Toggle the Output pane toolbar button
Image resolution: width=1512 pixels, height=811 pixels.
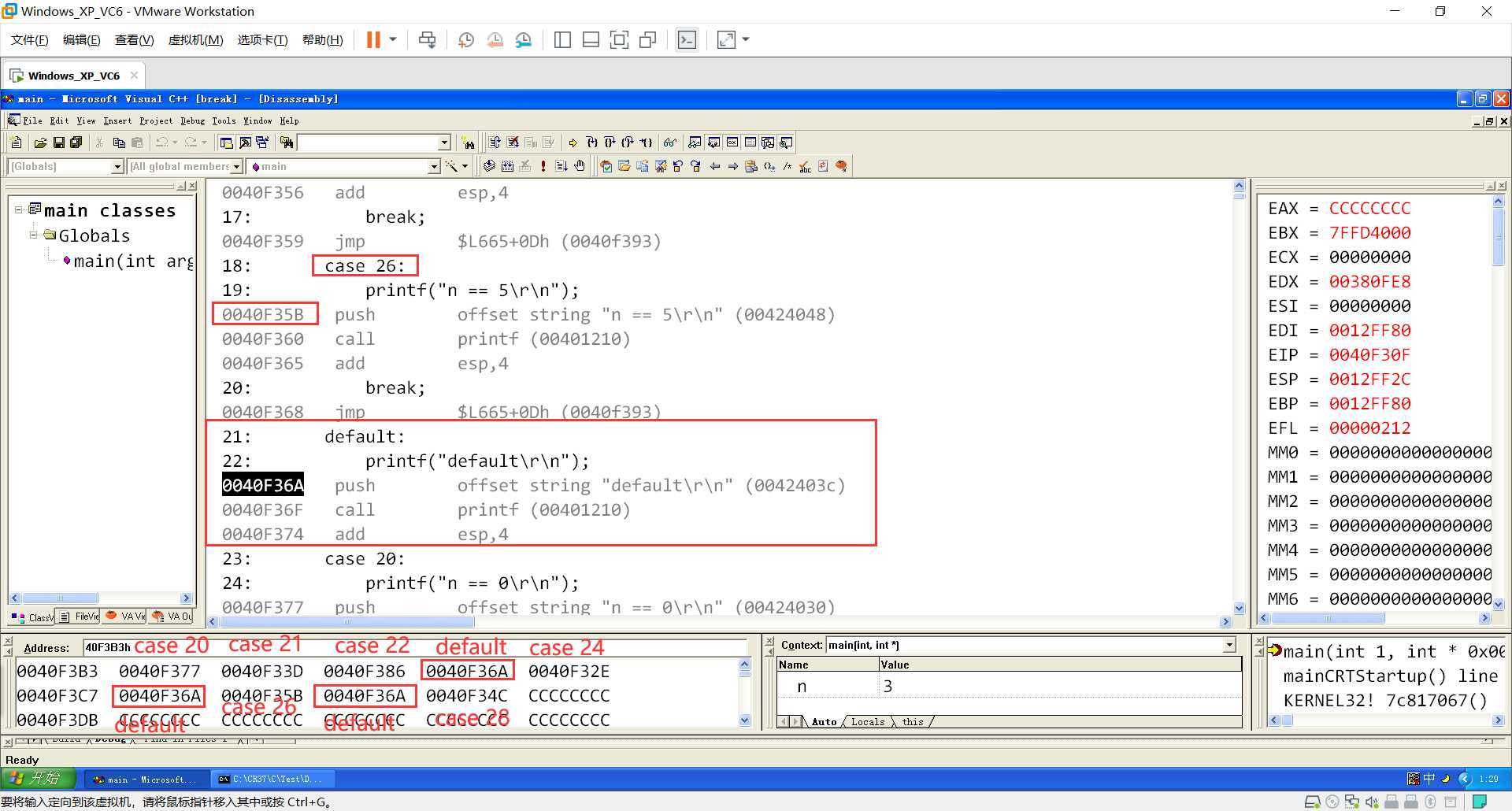coord(245,143)
